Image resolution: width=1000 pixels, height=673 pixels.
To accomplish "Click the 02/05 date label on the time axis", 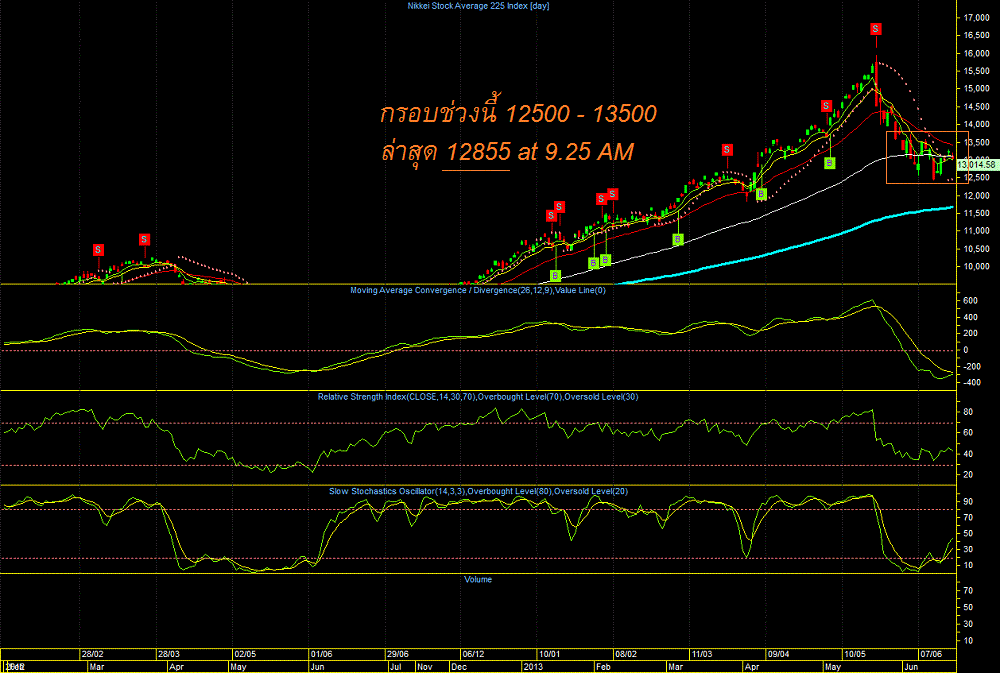I will (245, 654).
